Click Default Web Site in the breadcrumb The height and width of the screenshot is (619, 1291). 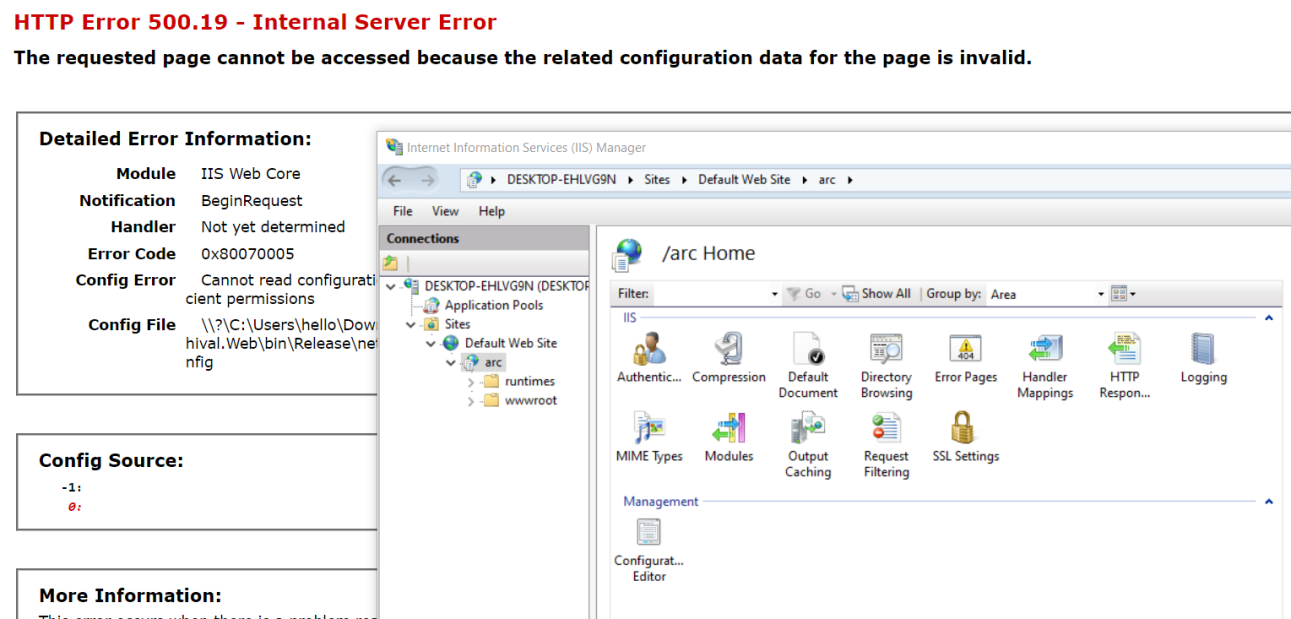[744, 180]
